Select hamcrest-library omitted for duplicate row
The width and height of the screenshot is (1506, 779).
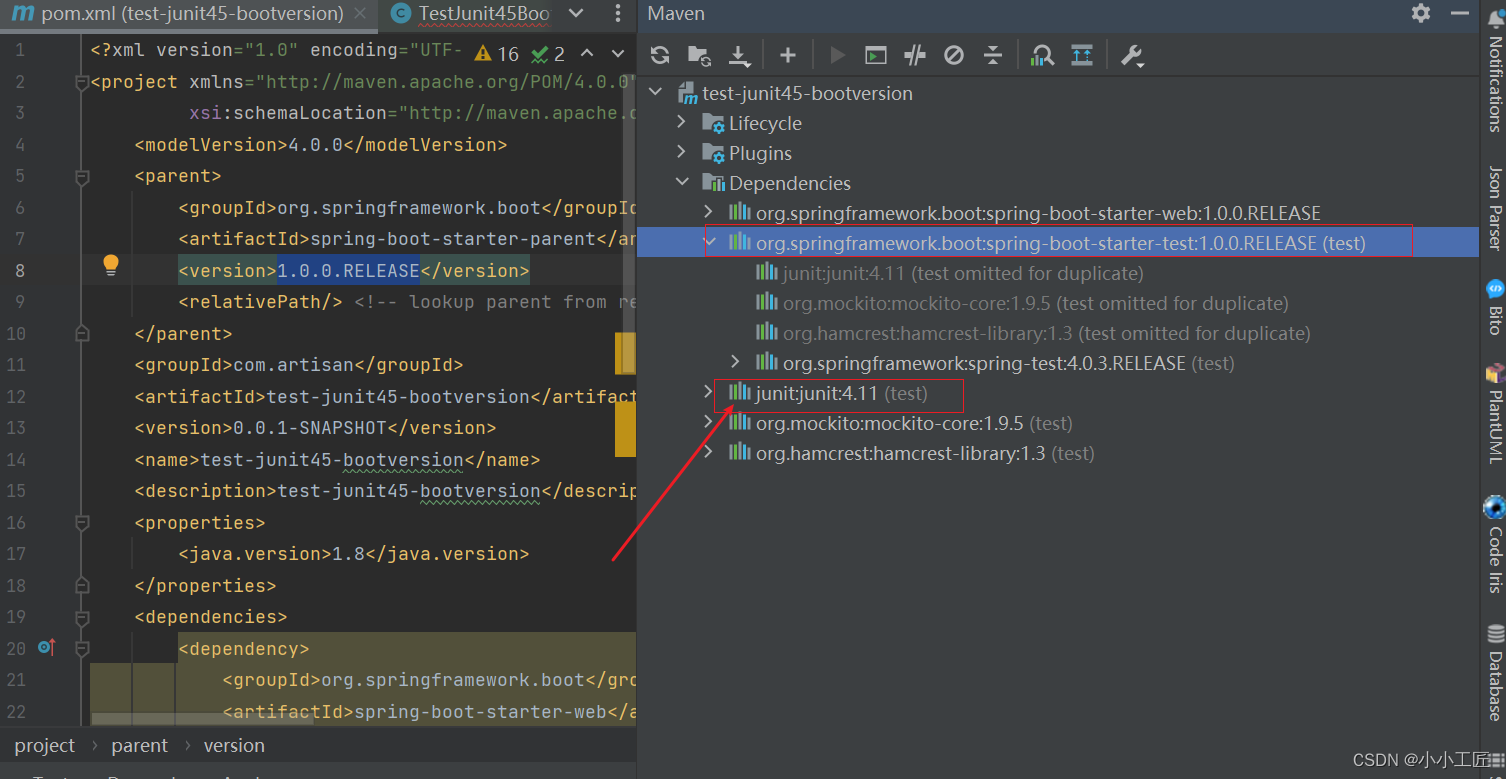point(1033,333)
